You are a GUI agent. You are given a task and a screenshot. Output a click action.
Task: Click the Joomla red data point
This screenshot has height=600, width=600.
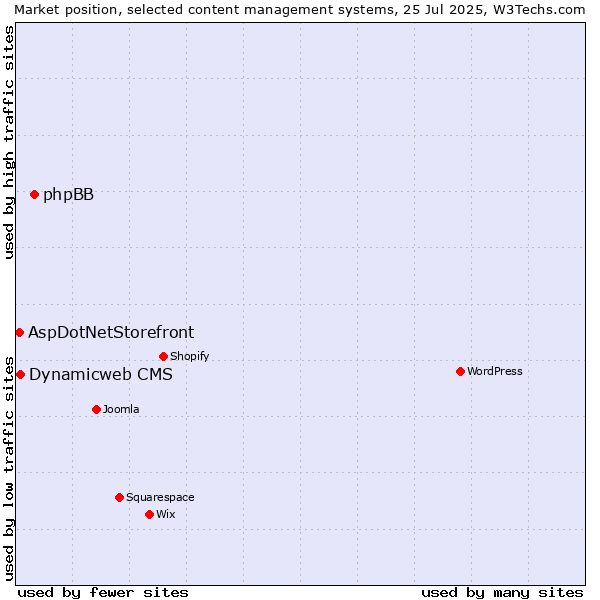click(x=96, y=410)
